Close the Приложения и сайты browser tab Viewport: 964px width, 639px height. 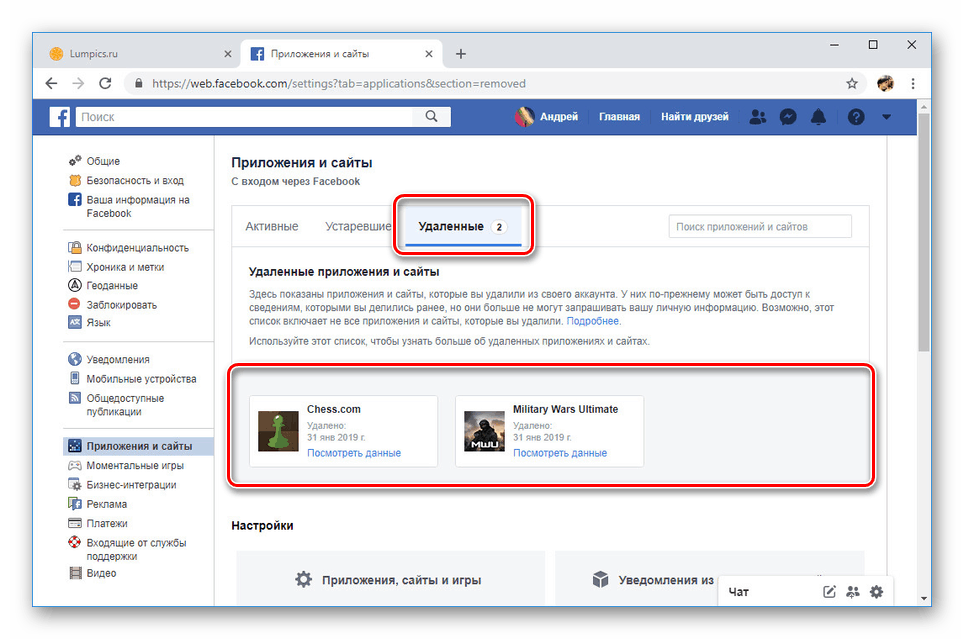click(429, 54)
